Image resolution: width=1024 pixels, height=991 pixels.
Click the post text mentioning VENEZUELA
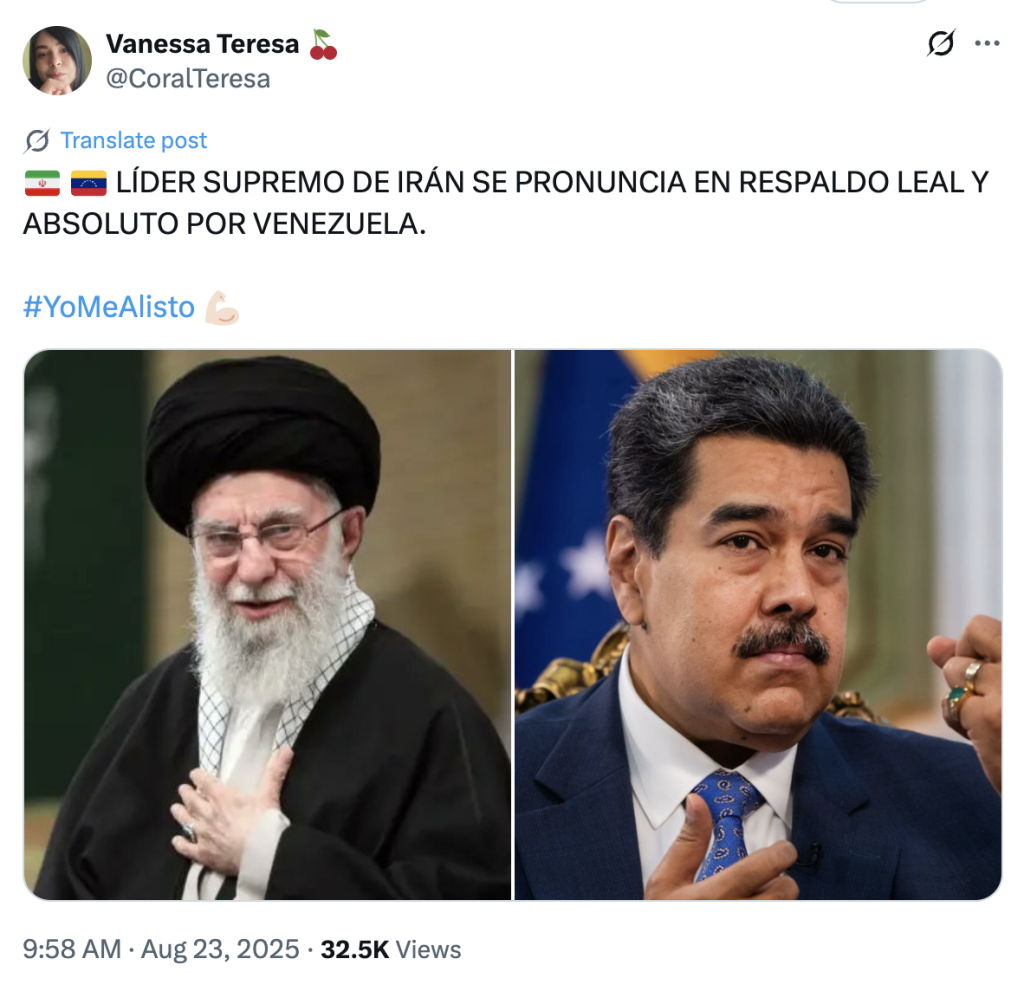(x=506, y=203)
